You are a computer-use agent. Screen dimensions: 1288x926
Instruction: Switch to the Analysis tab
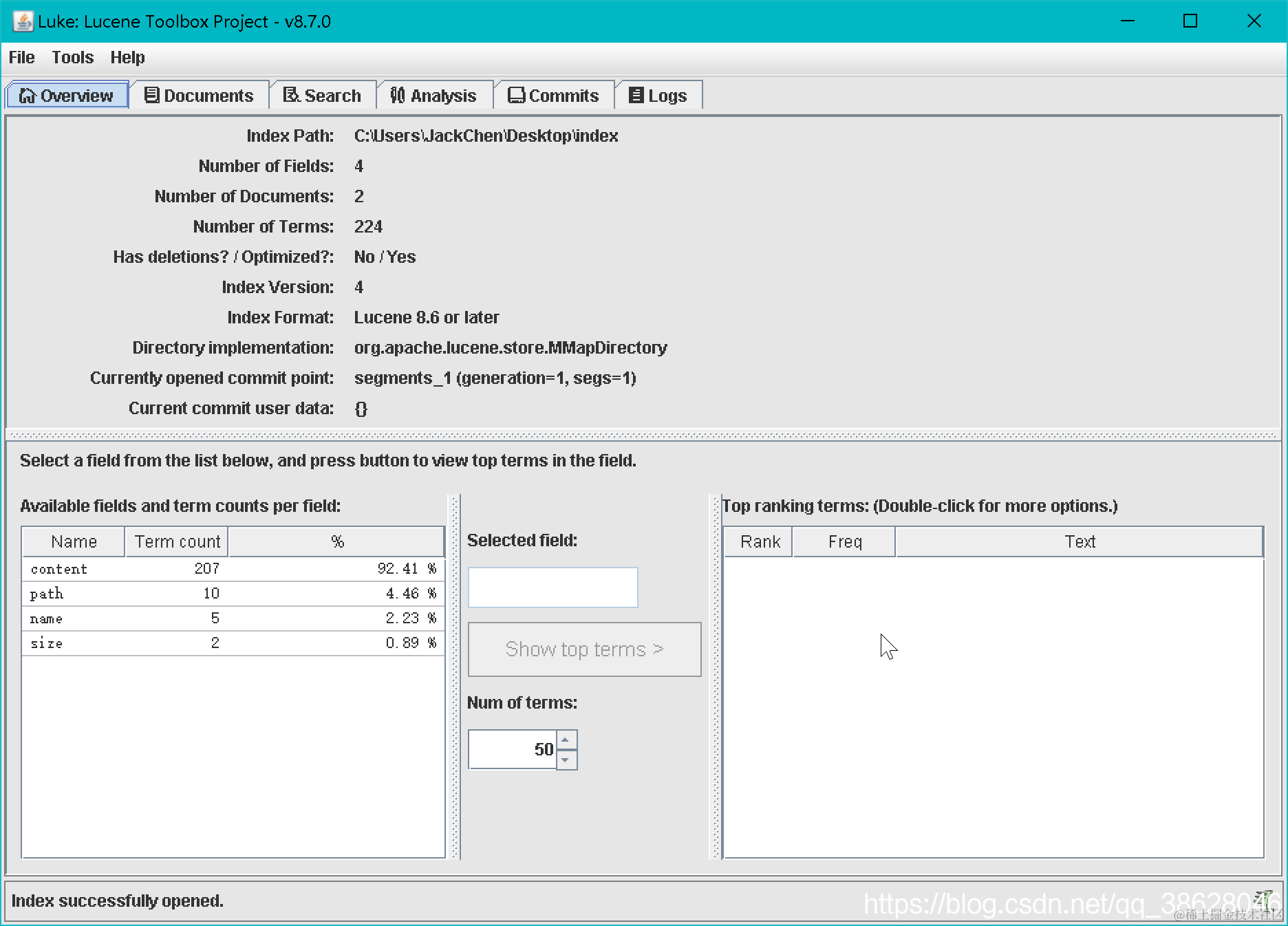tap(434, 96)
